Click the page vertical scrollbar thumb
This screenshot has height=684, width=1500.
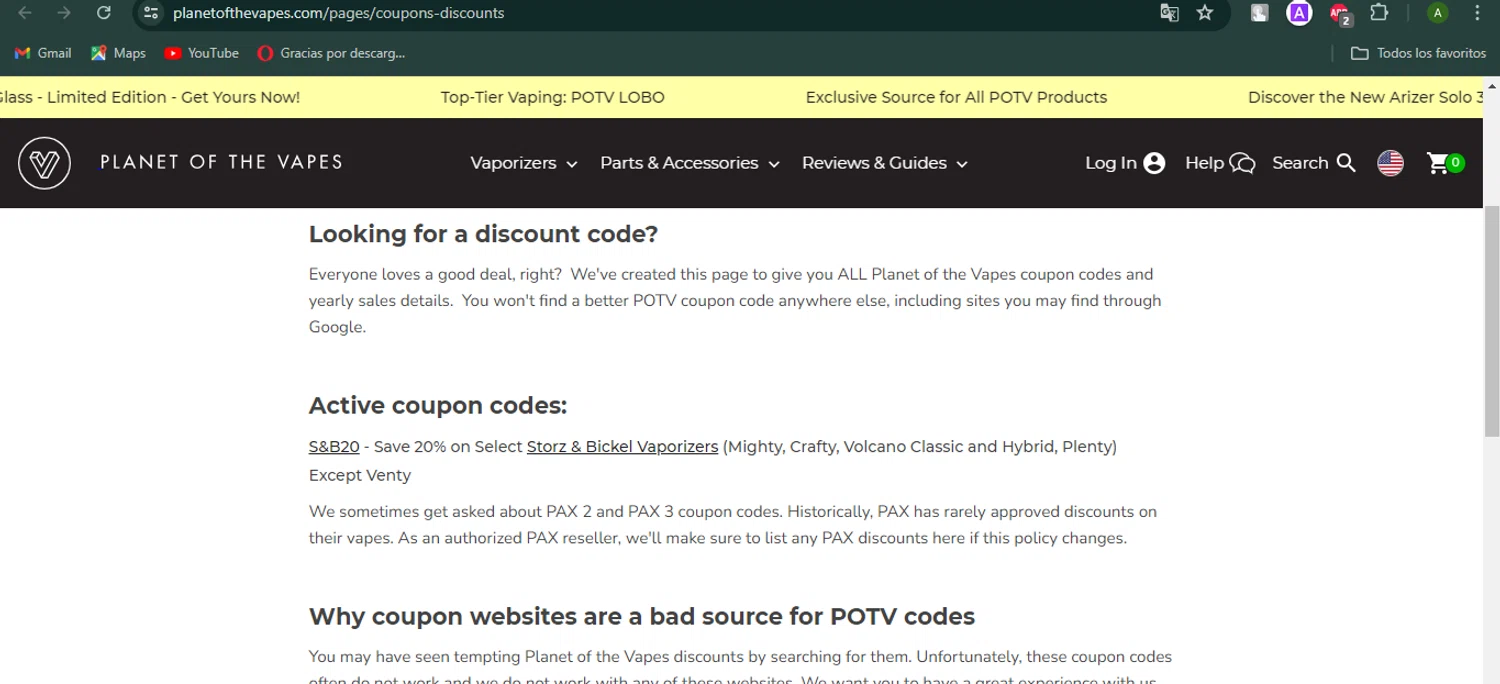click(1491, 321)
